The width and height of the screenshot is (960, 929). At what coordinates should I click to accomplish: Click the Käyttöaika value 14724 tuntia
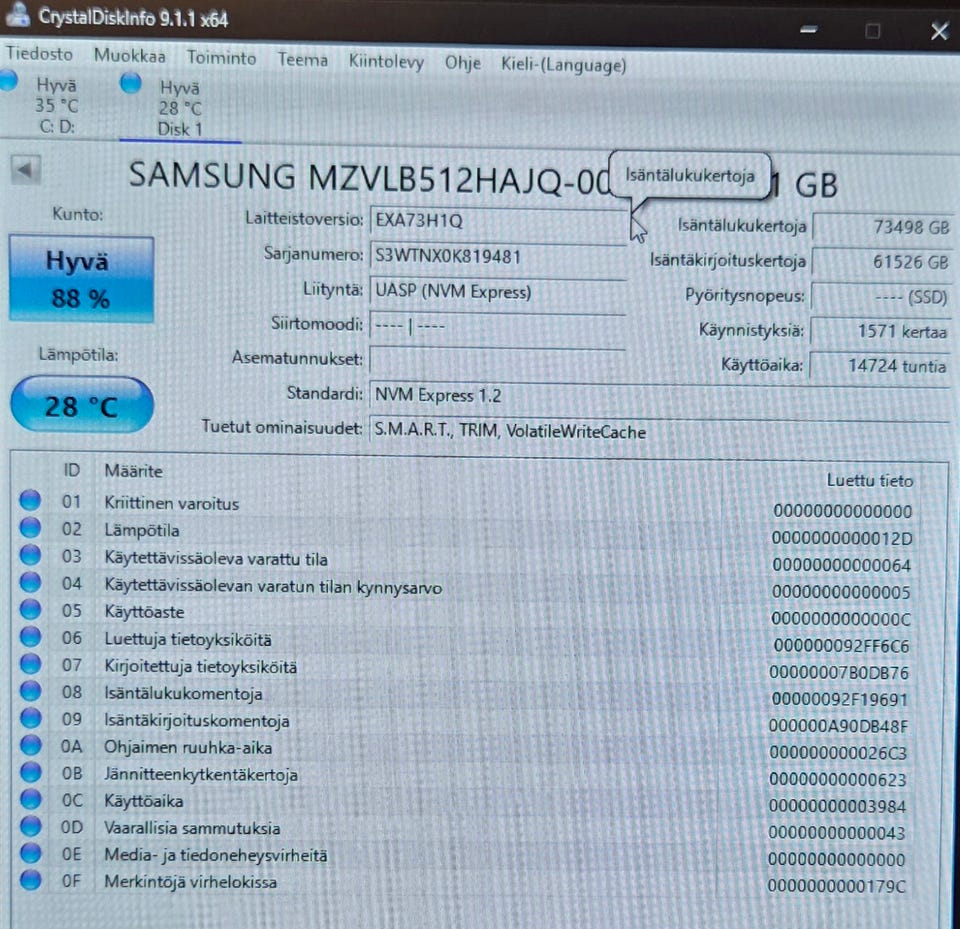880,366
